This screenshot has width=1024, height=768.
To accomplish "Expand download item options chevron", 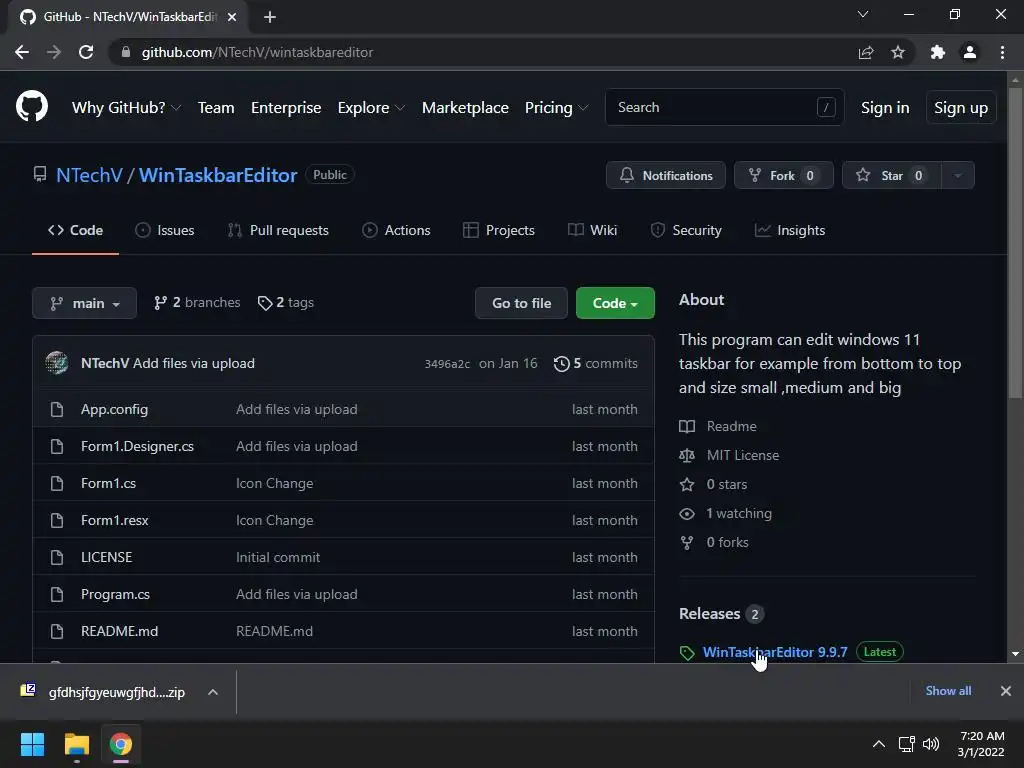I will click(x=213, y=692).
